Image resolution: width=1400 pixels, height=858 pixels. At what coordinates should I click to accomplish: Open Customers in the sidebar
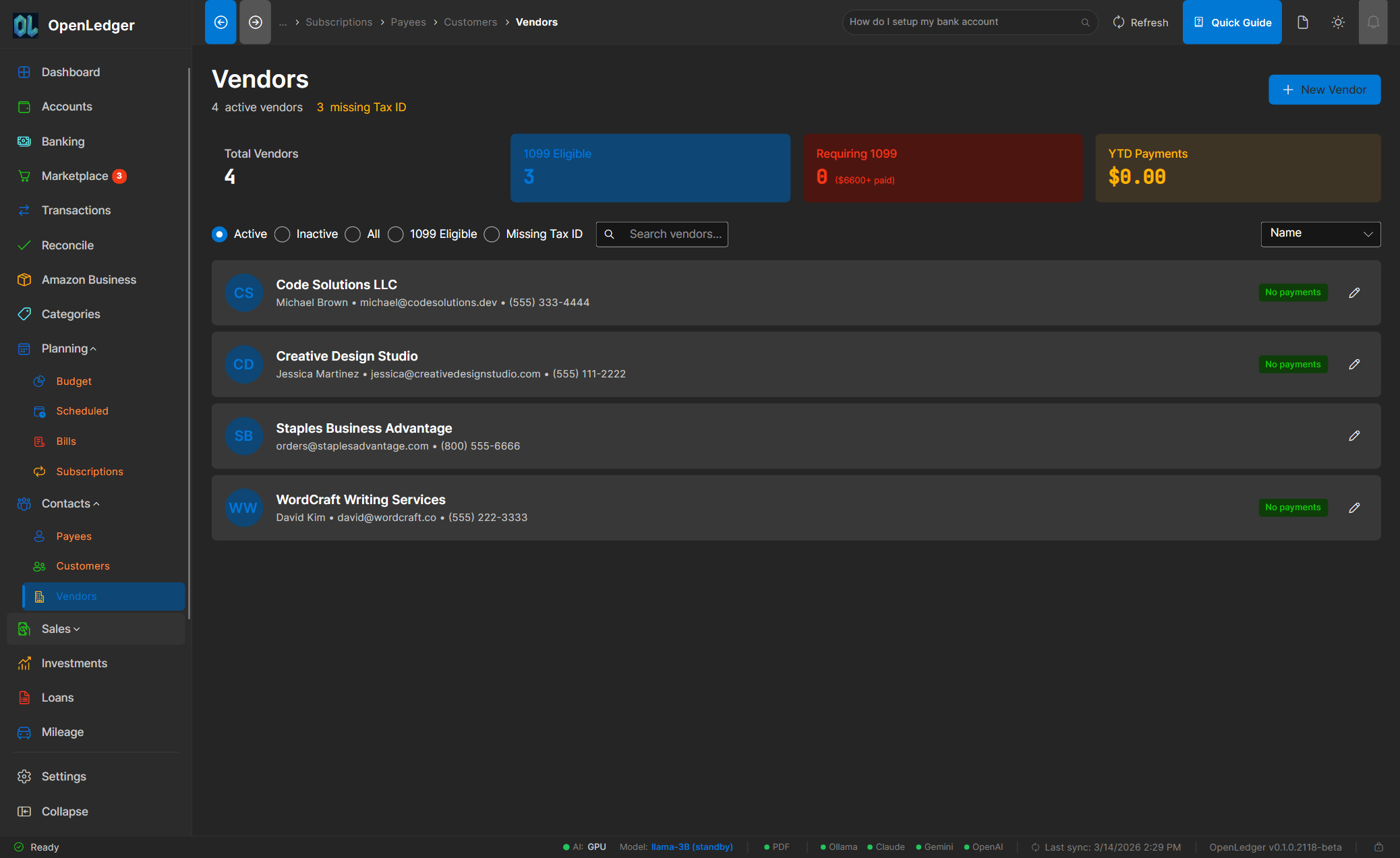point(82,566)
